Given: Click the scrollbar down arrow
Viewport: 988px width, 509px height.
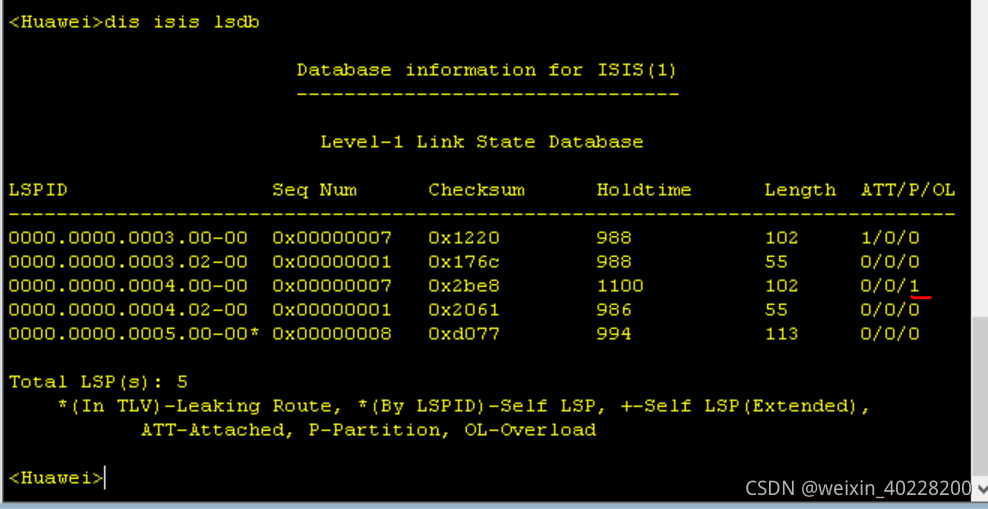Looking at the screenshot, I should tap(980, 488).
